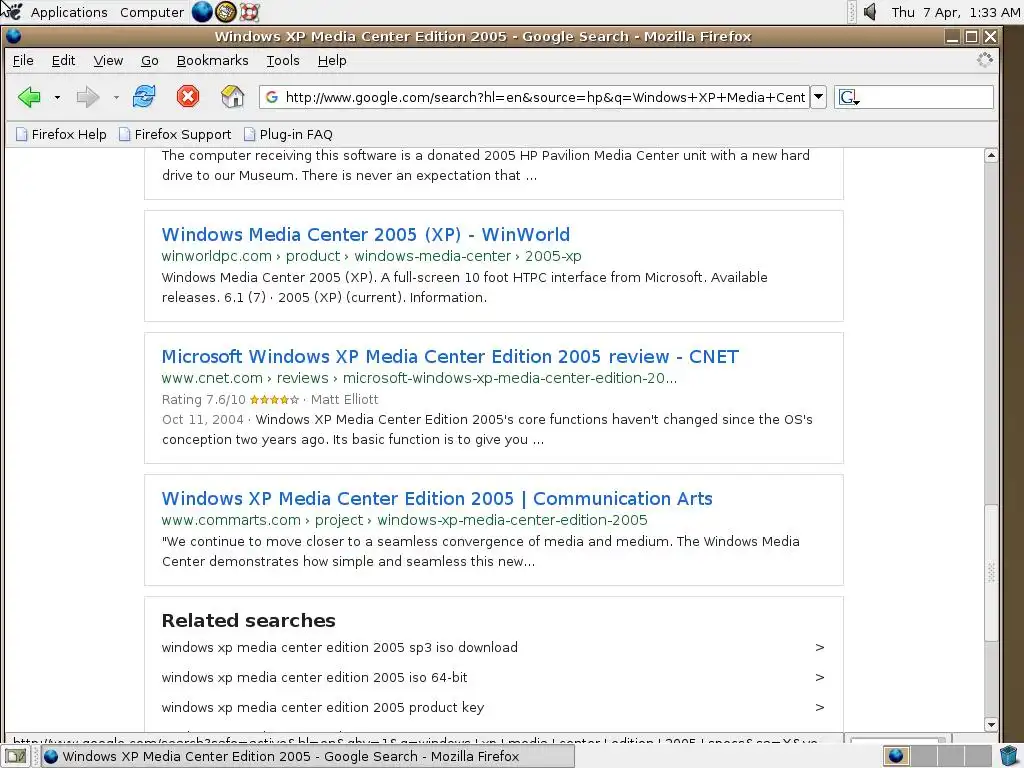
Task: Click the Firefox window menu icon in titlebar
Action: click(13, 37)
